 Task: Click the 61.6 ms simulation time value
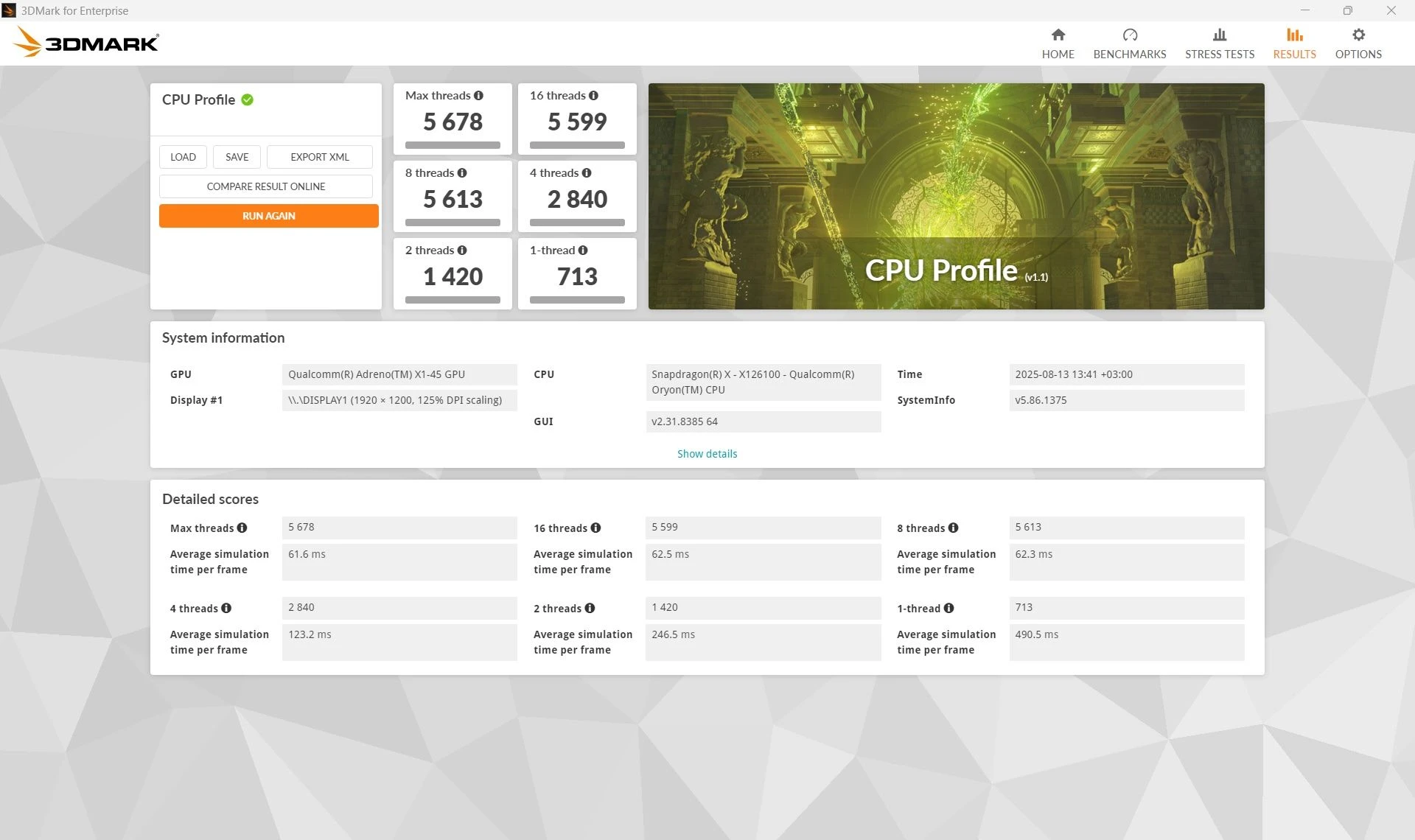tap(399, 562)
